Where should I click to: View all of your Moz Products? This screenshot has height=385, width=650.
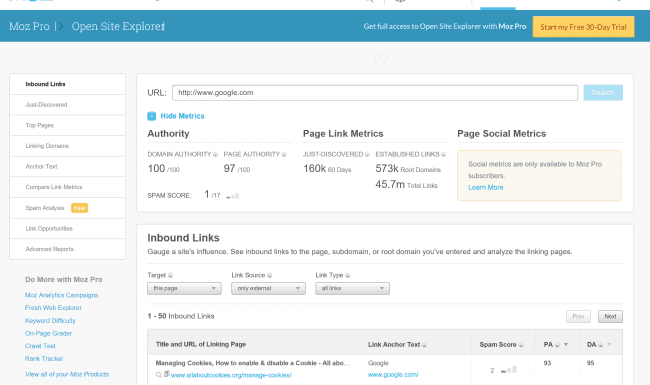point(67,374)
